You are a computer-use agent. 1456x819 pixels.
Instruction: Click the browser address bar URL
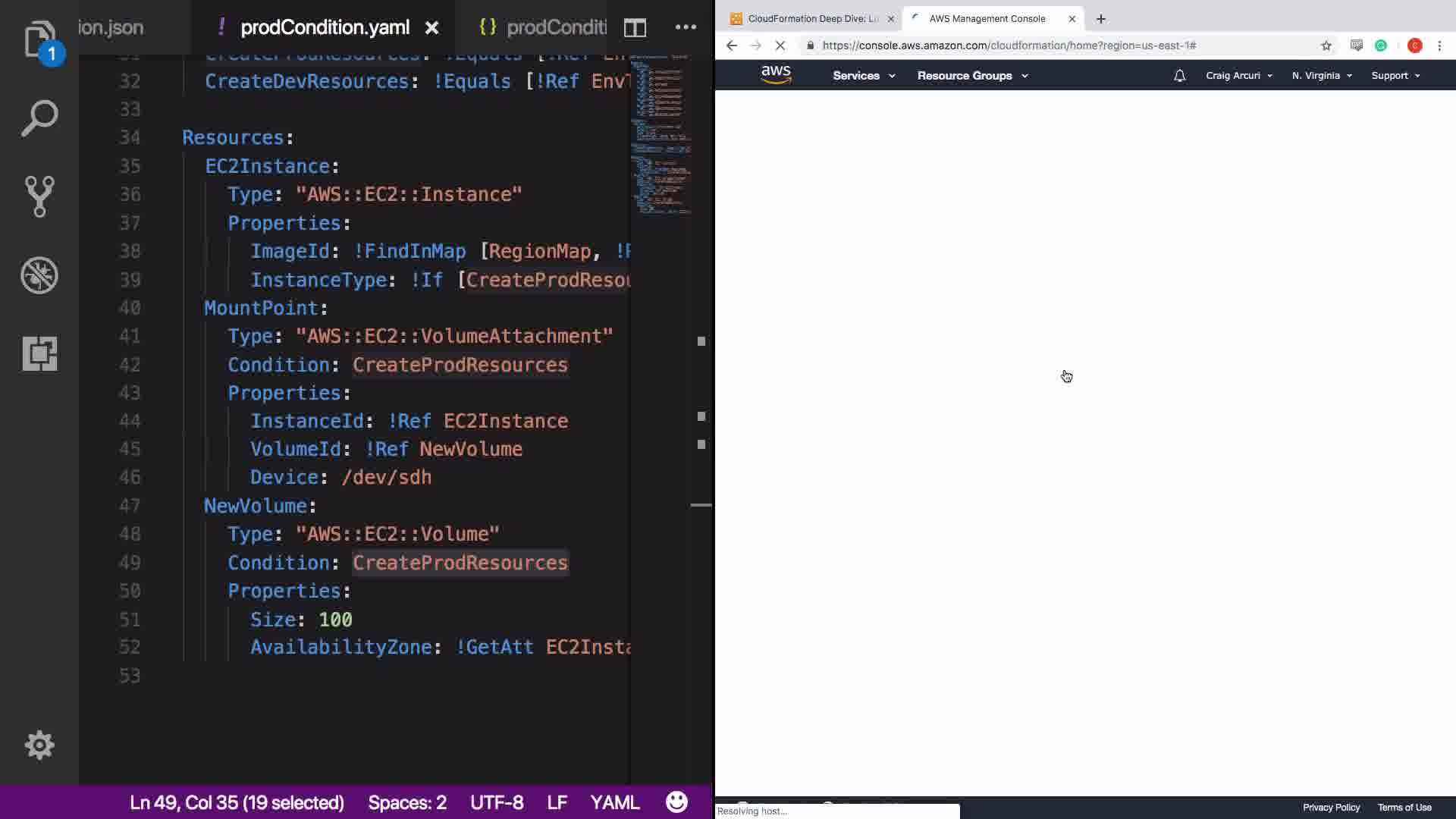tap(1009, 45)
